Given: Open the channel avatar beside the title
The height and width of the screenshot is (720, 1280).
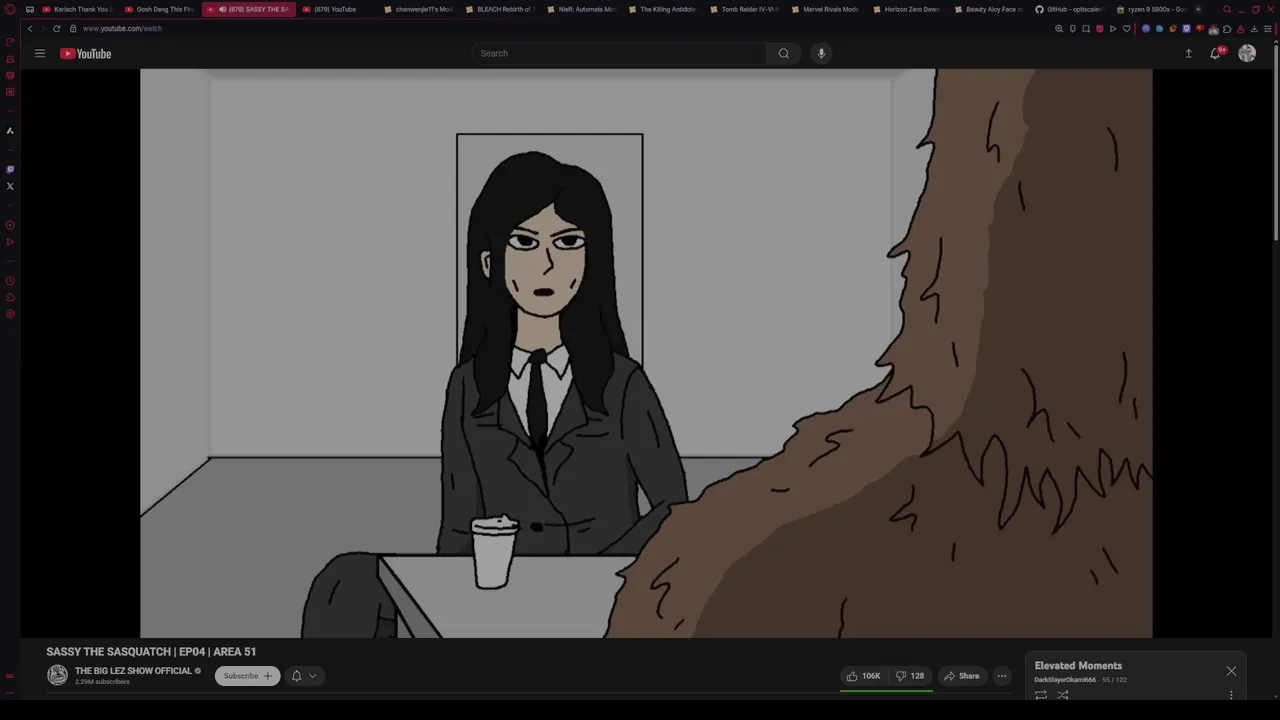Looking at the screenshot, I should [x=58, y=676].
